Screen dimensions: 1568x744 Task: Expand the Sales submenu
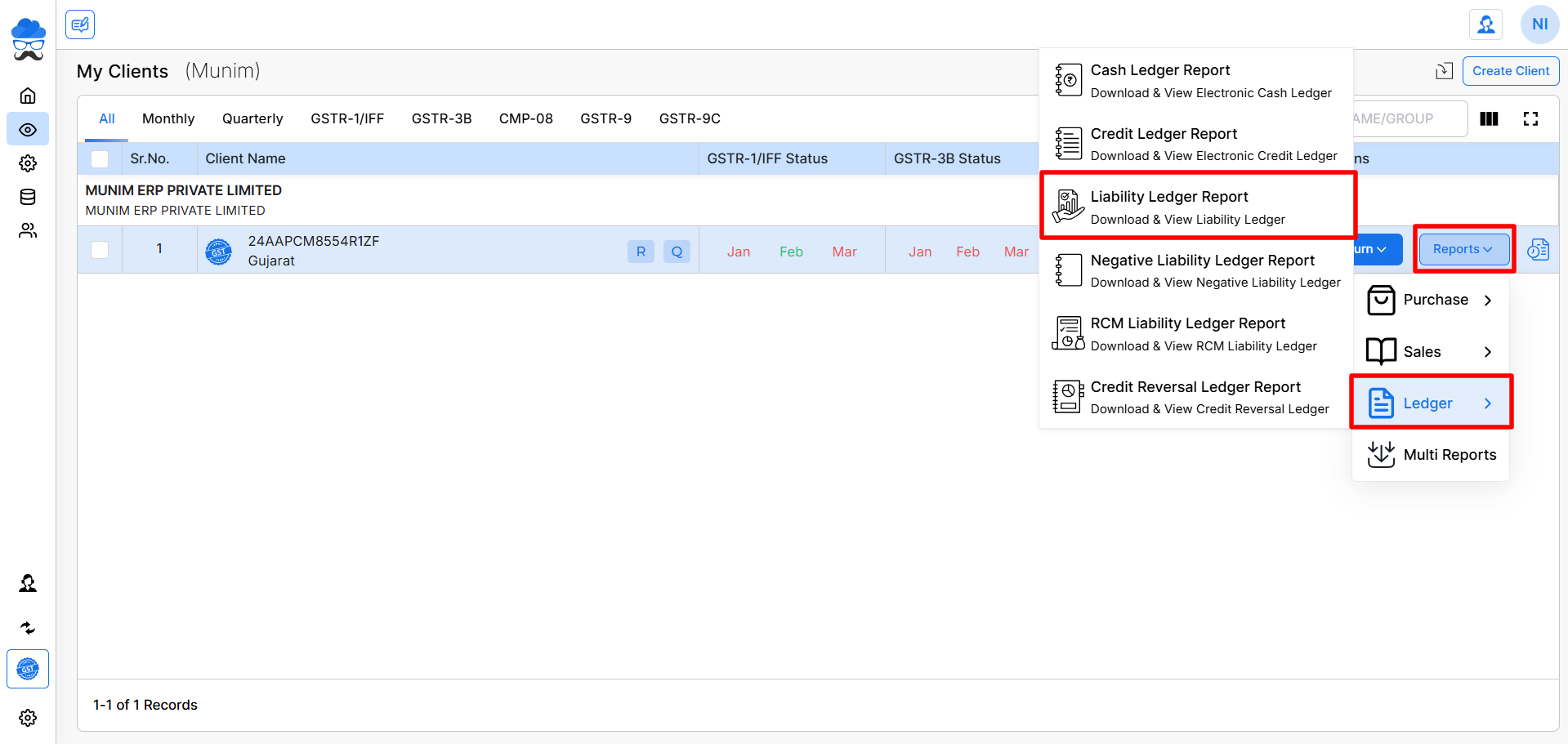1431,352
